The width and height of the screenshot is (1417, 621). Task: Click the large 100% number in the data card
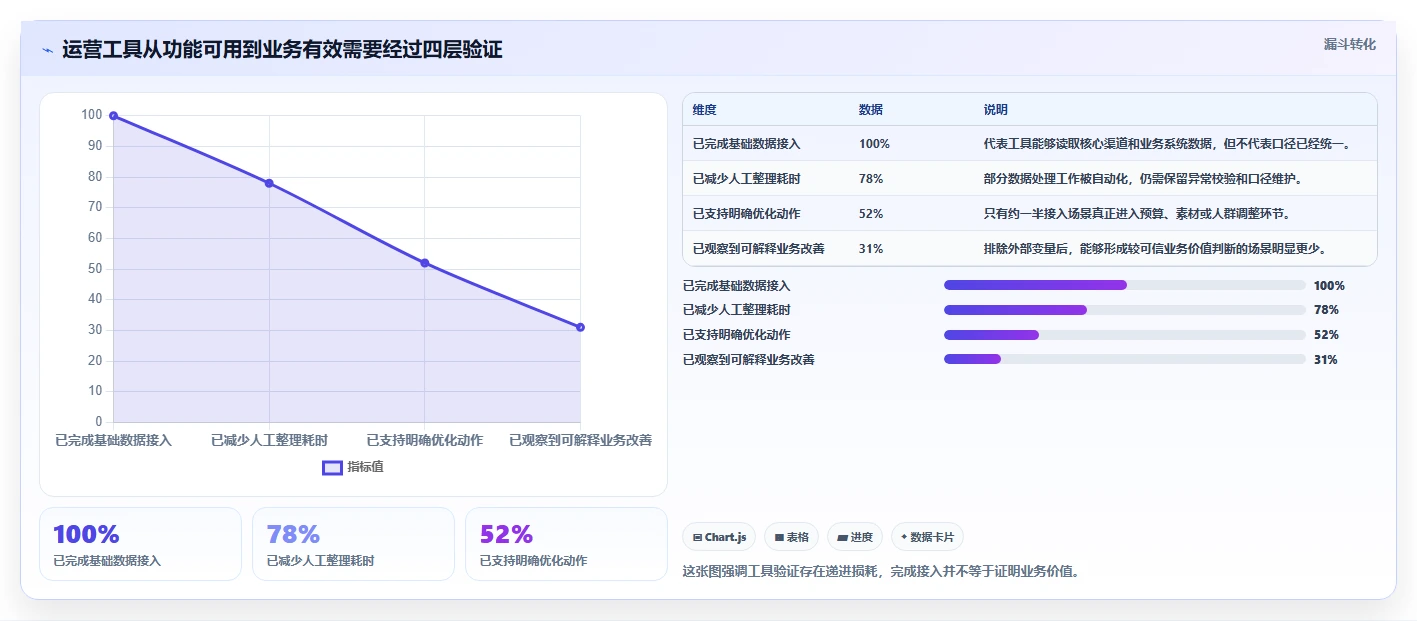[86, 535]
